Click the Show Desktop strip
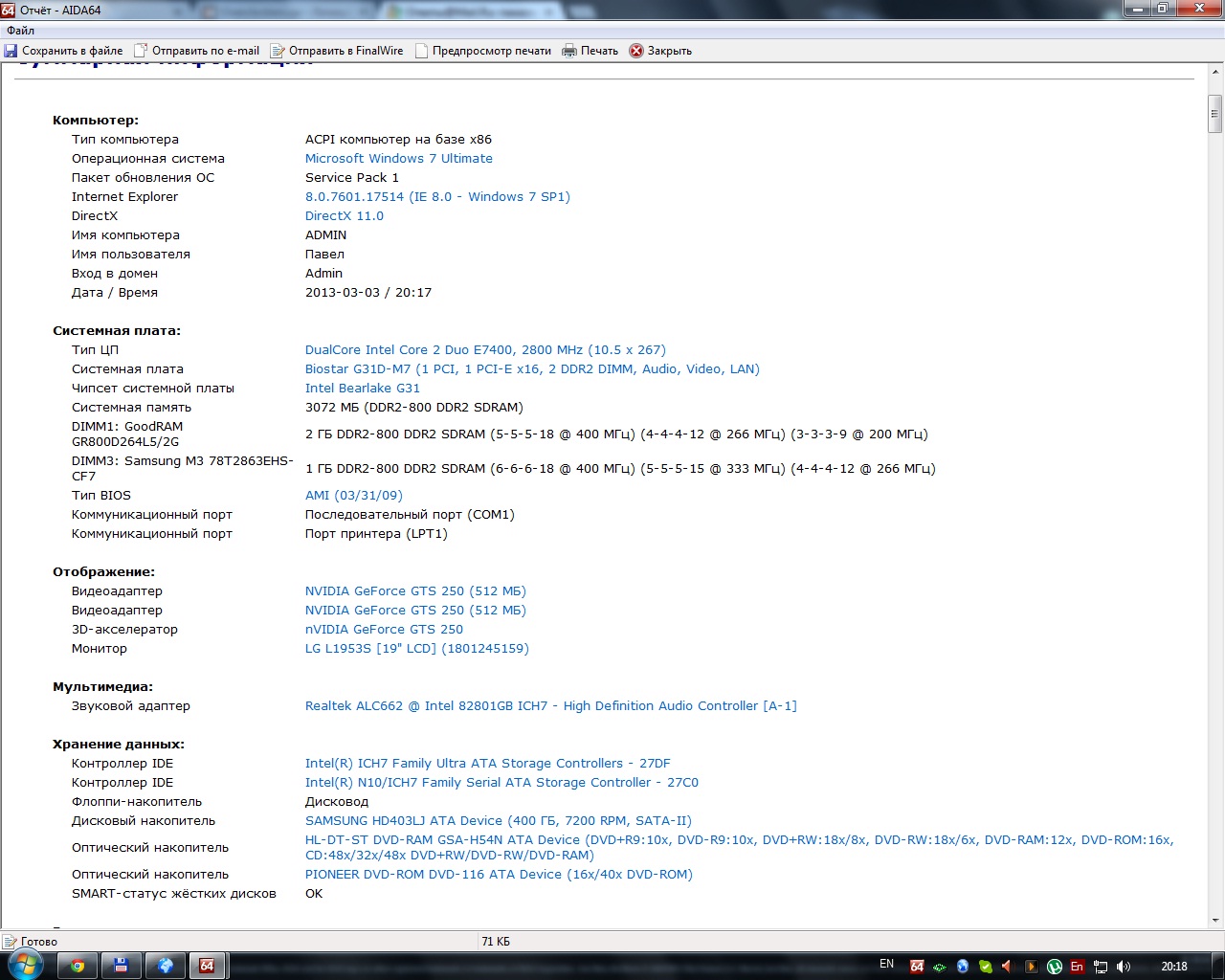Screen dimensions: 1225x980 coord(1217,966)
